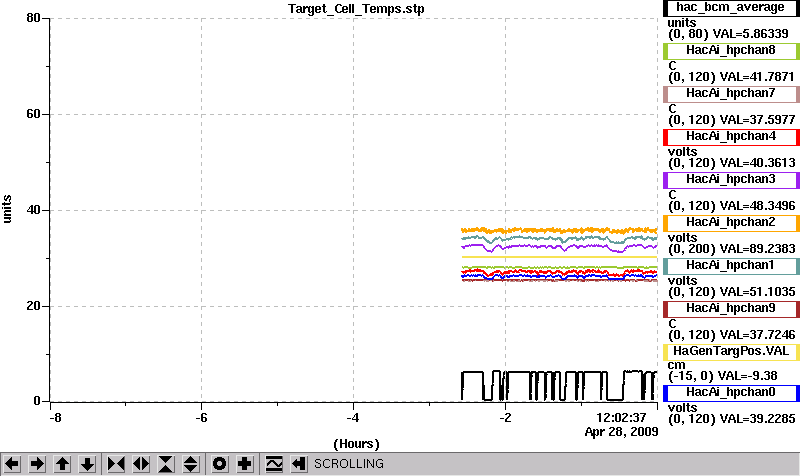Select the HaGenTargPos.VAL legend entry
This screenshot has height=476, width=800.
coord(731,352)
